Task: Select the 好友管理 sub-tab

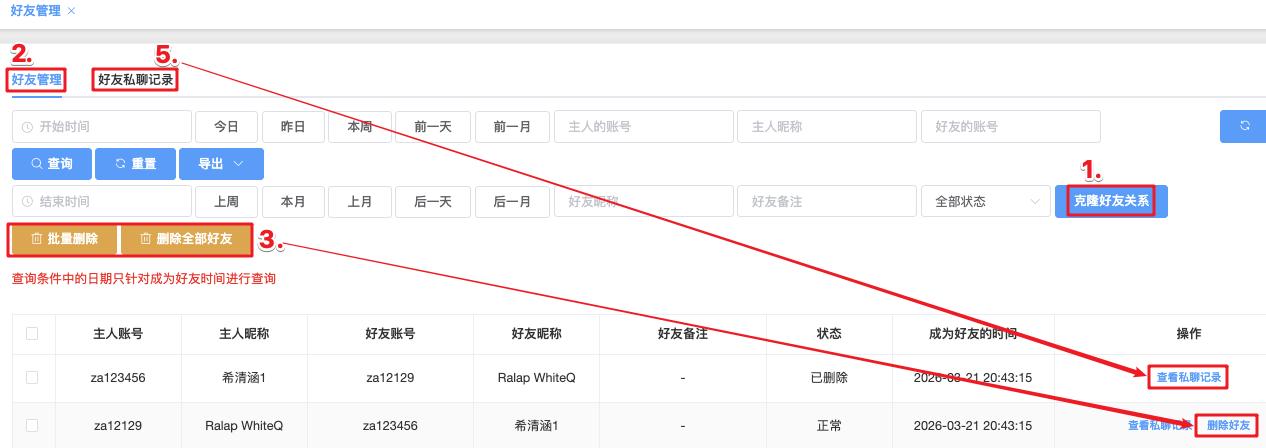Action: [x=37, y=80]
